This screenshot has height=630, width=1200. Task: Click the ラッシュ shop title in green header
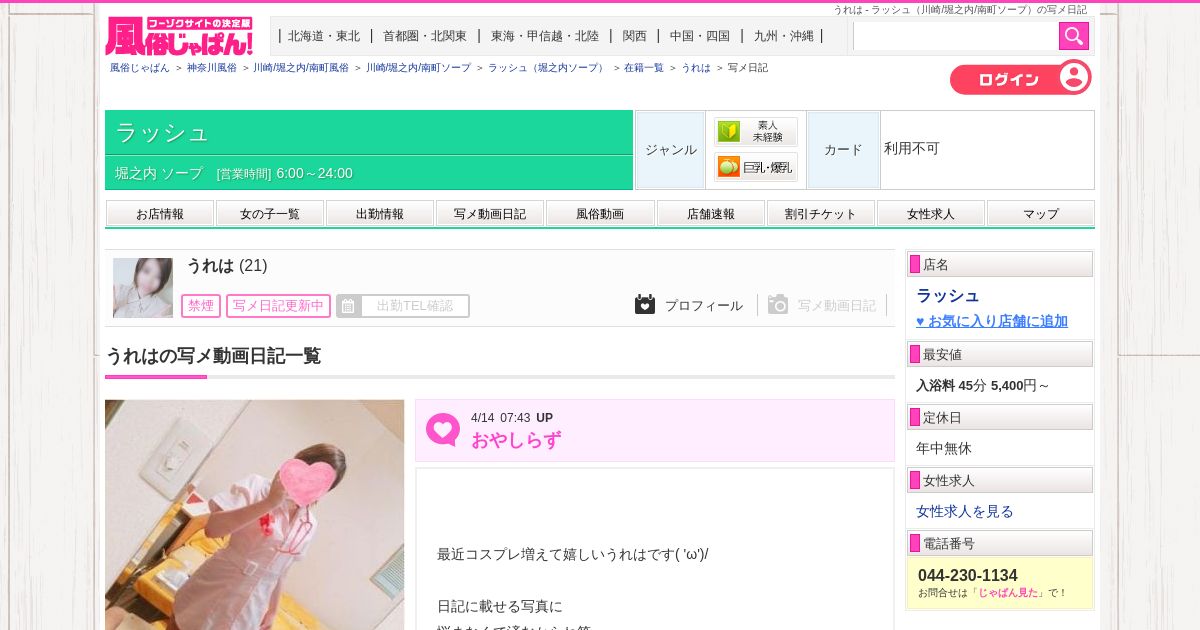(163, 132)
